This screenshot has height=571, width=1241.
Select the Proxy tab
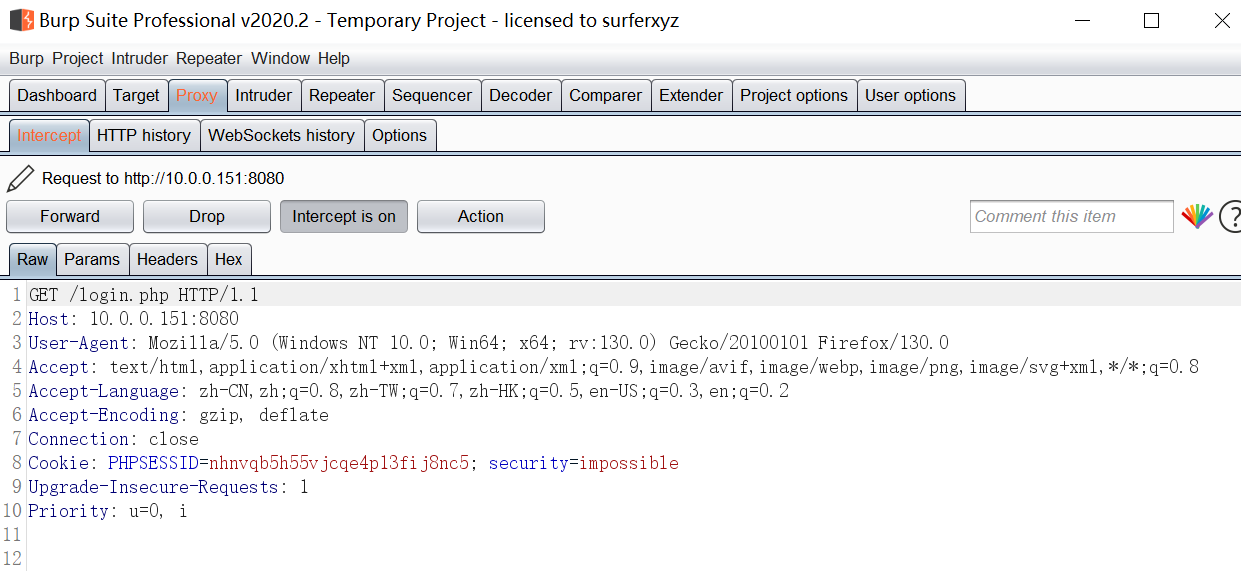tap(197, 96)
